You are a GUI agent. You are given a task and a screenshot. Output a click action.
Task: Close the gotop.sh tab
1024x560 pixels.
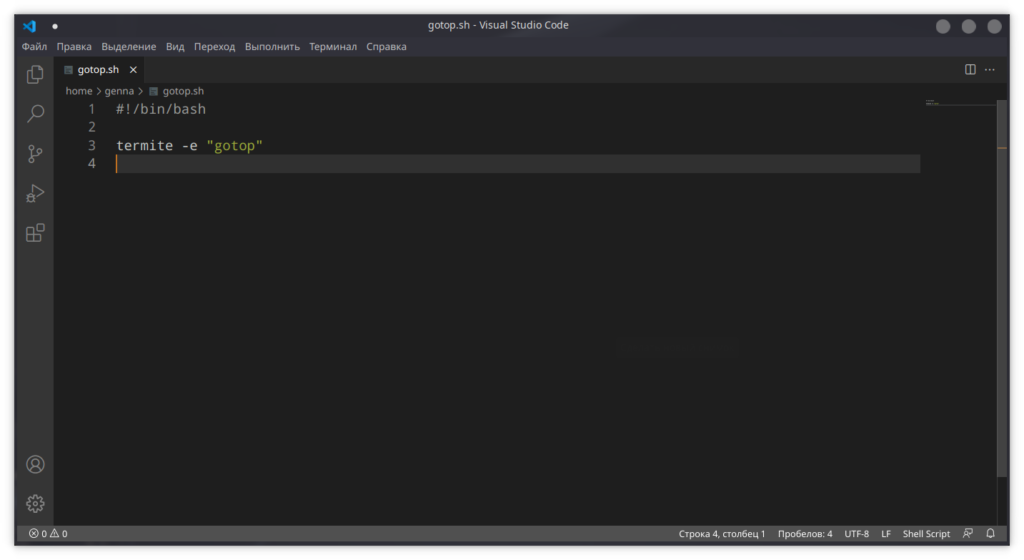coord(133,70)
